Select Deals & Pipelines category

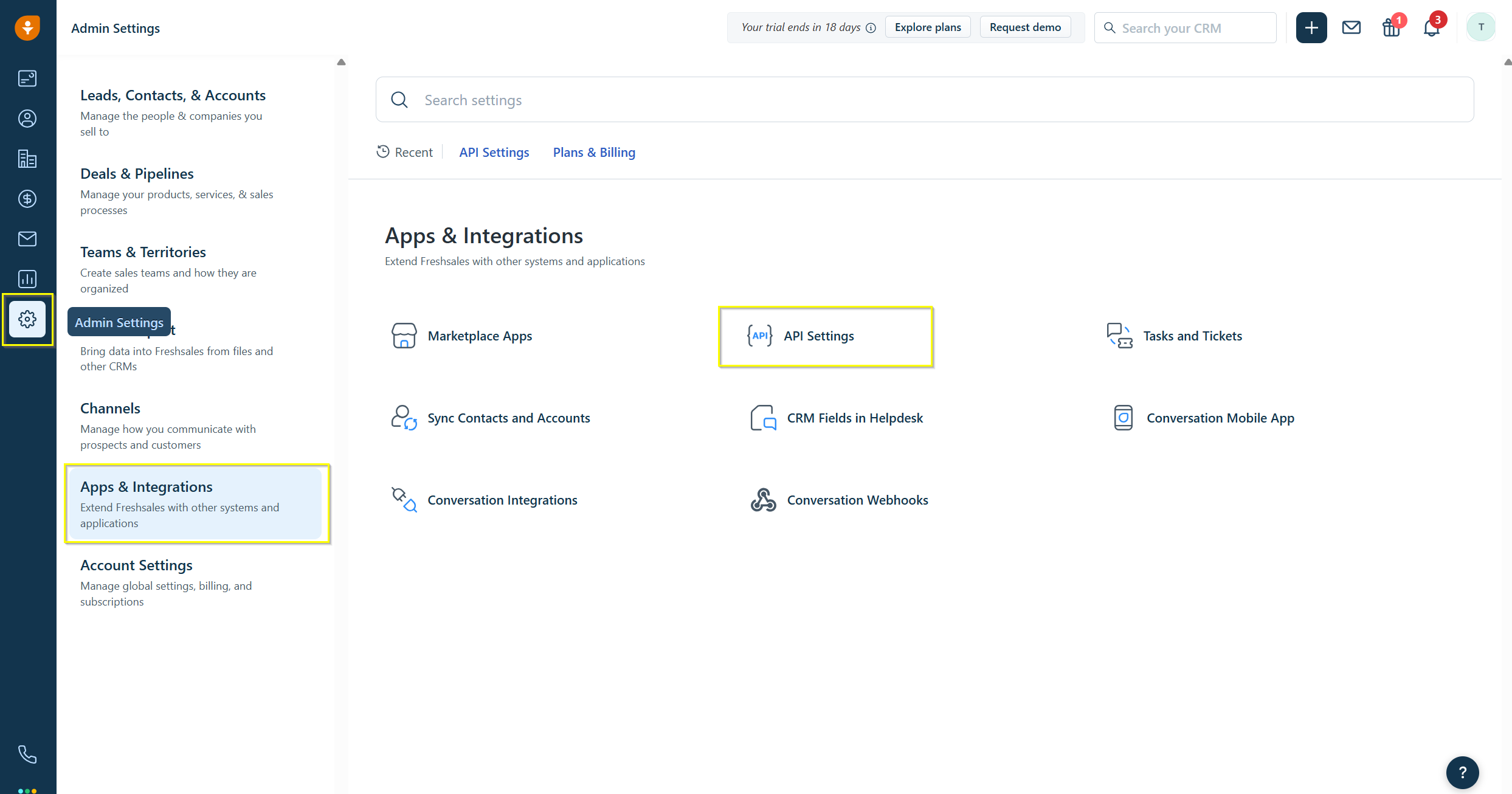pyautogui.click(x=195, y=192)
